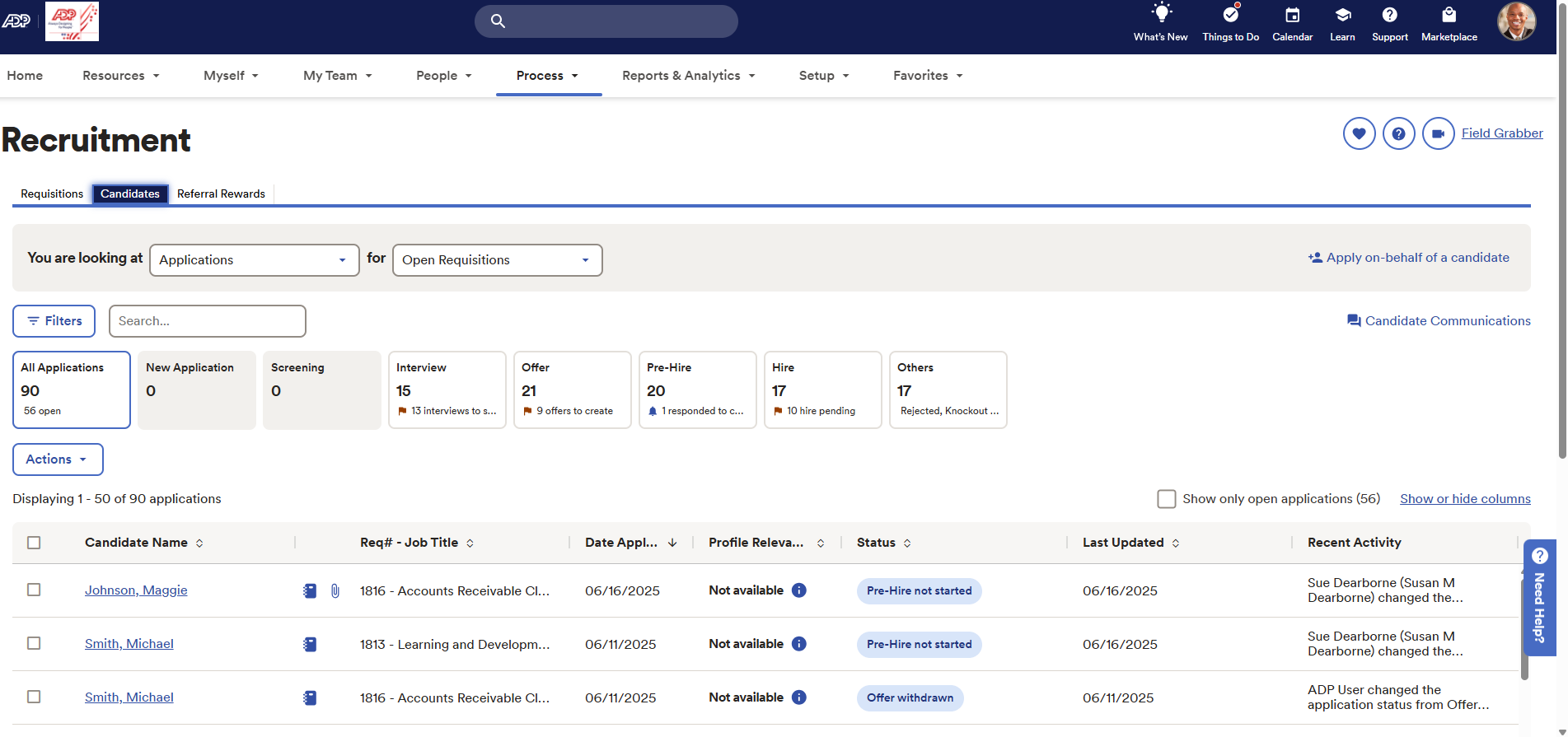Click info icon in the 1813 Learning row
Viewport: 1568px width, 737px height.
[x=799, y=644]
